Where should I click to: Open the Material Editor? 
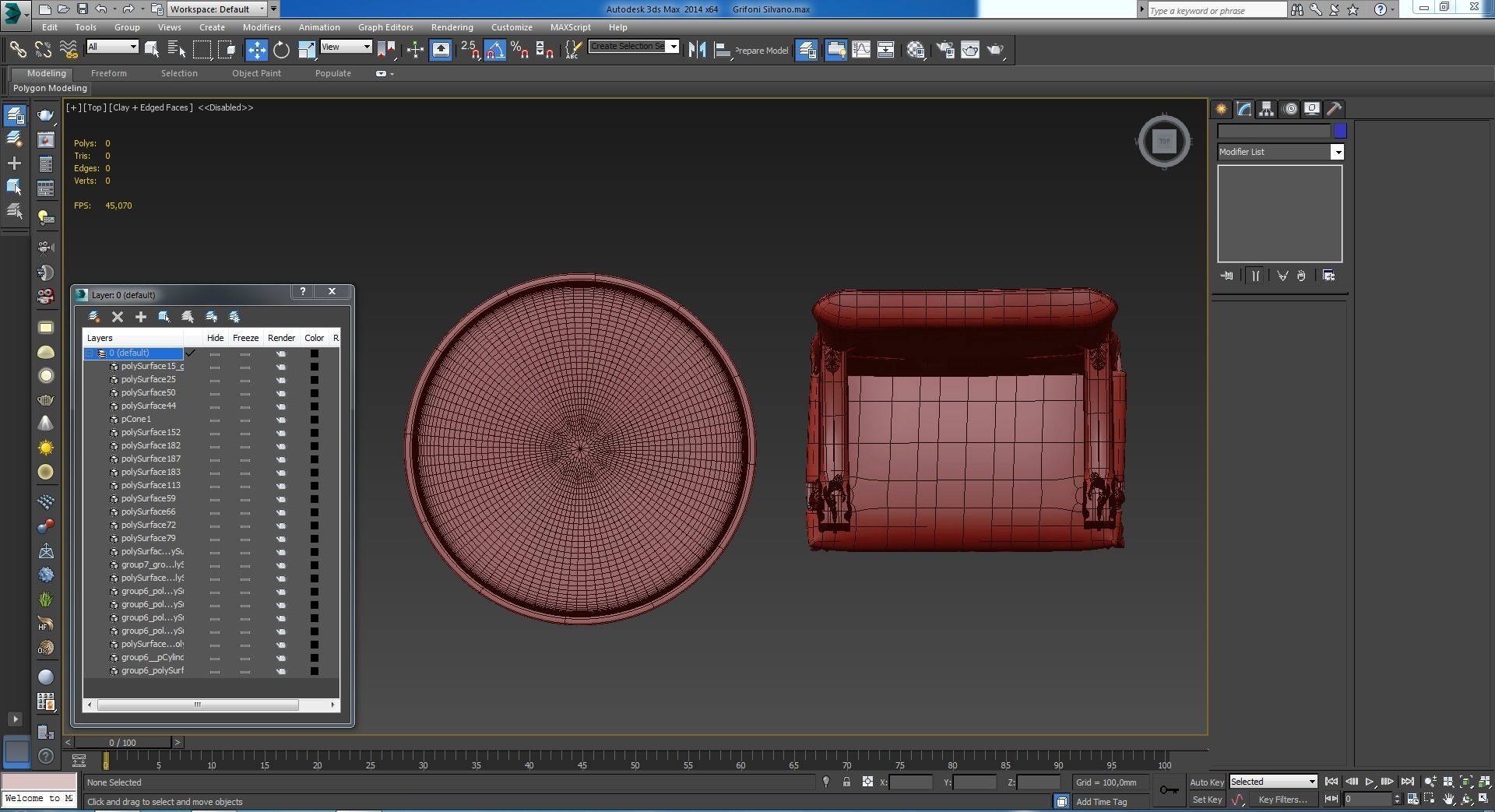(916, 50)
